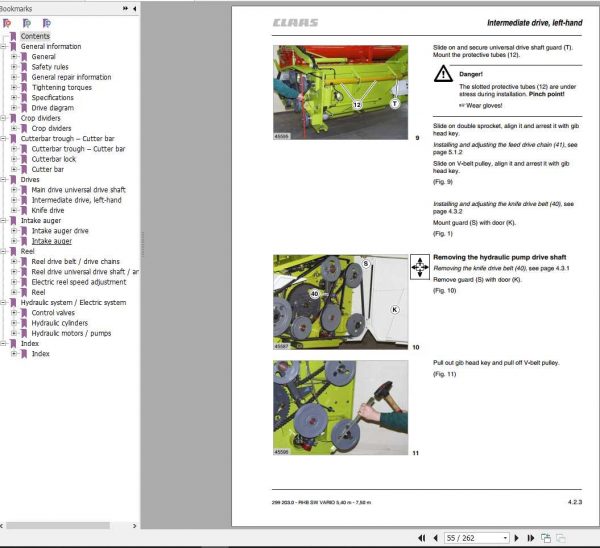Click the bookmark icon beside Tightening torques
Image resolution: width=600 pixels, height=548 pixels.
(24, 88)
